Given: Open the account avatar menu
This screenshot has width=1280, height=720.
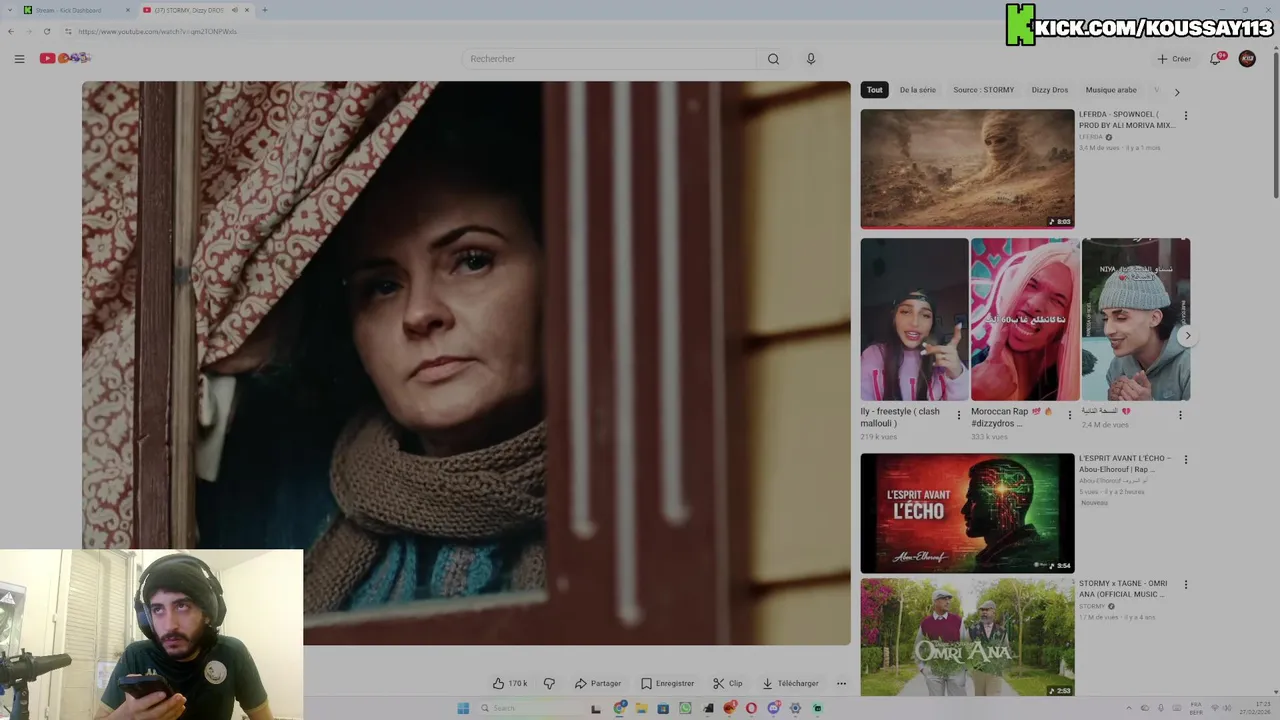Looking at the screenshot, I should click(1247, 59).
